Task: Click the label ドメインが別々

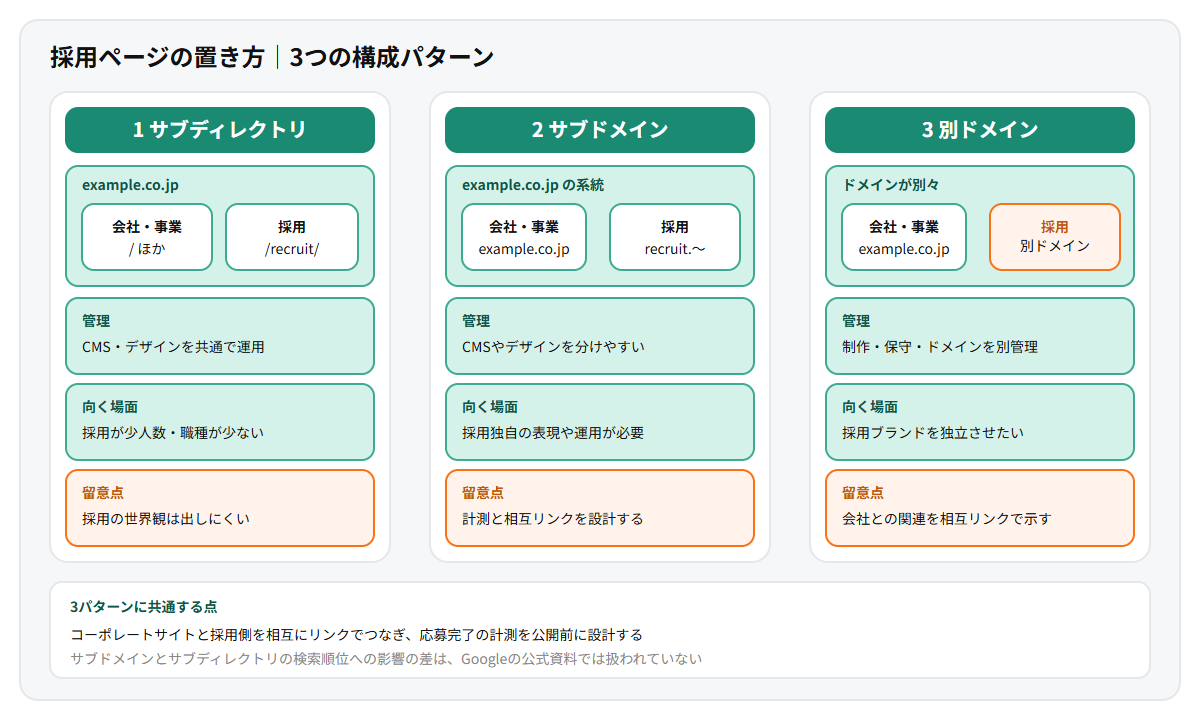Action: tap(891, 185)
